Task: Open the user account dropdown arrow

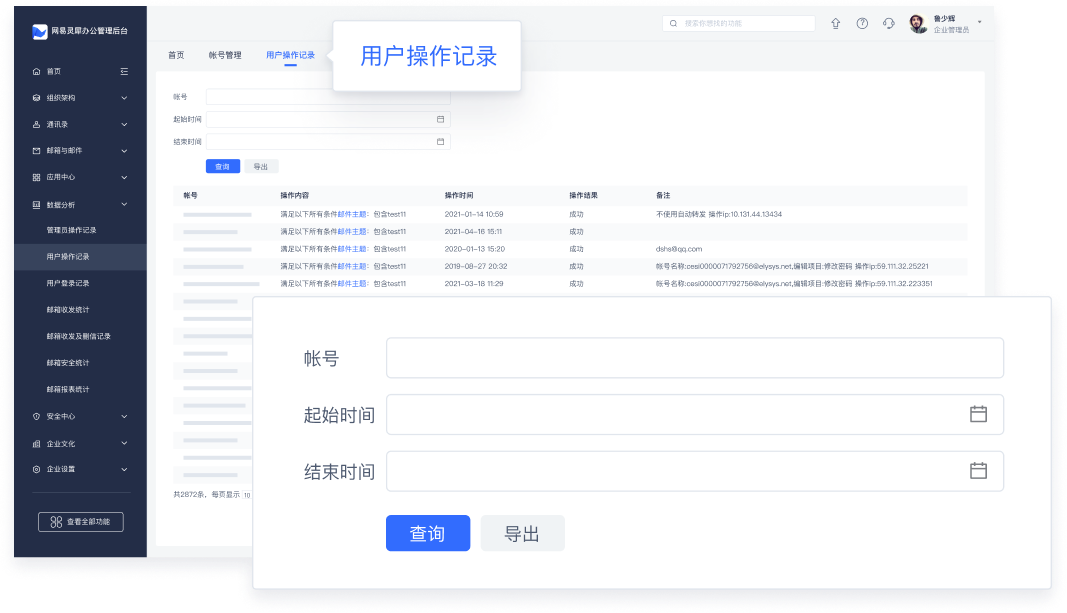Action: coord(979,21)
